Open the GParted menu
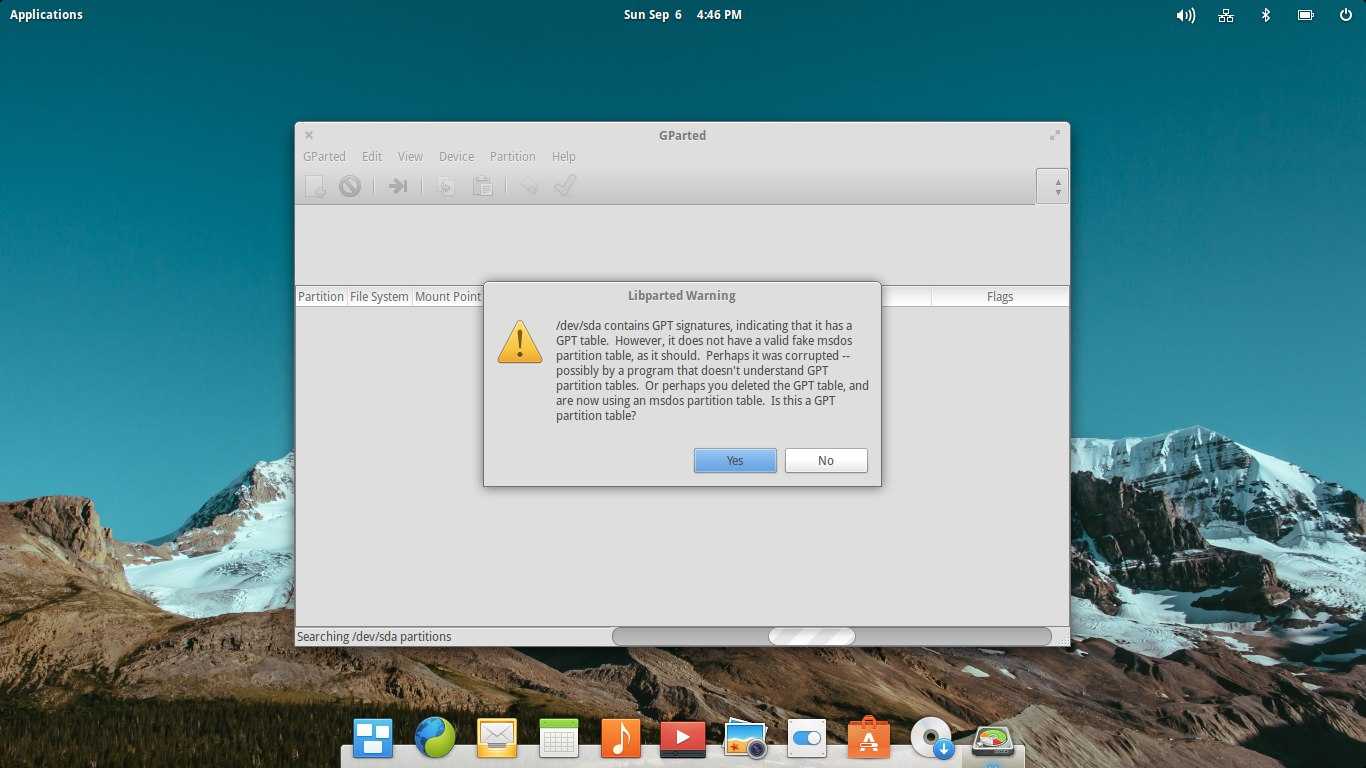Screen dimensions: 1366x768 (x=324, y=157)
